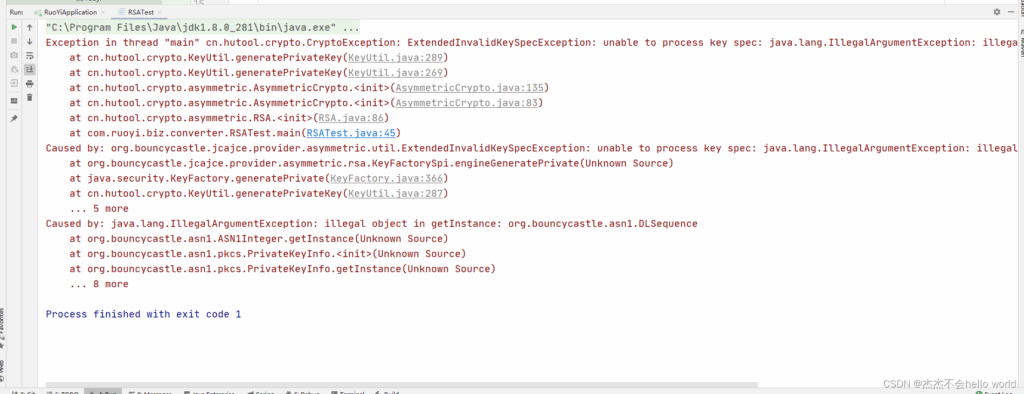
Task: Click the Dump Threads camera icon
Action: (14, 56)
